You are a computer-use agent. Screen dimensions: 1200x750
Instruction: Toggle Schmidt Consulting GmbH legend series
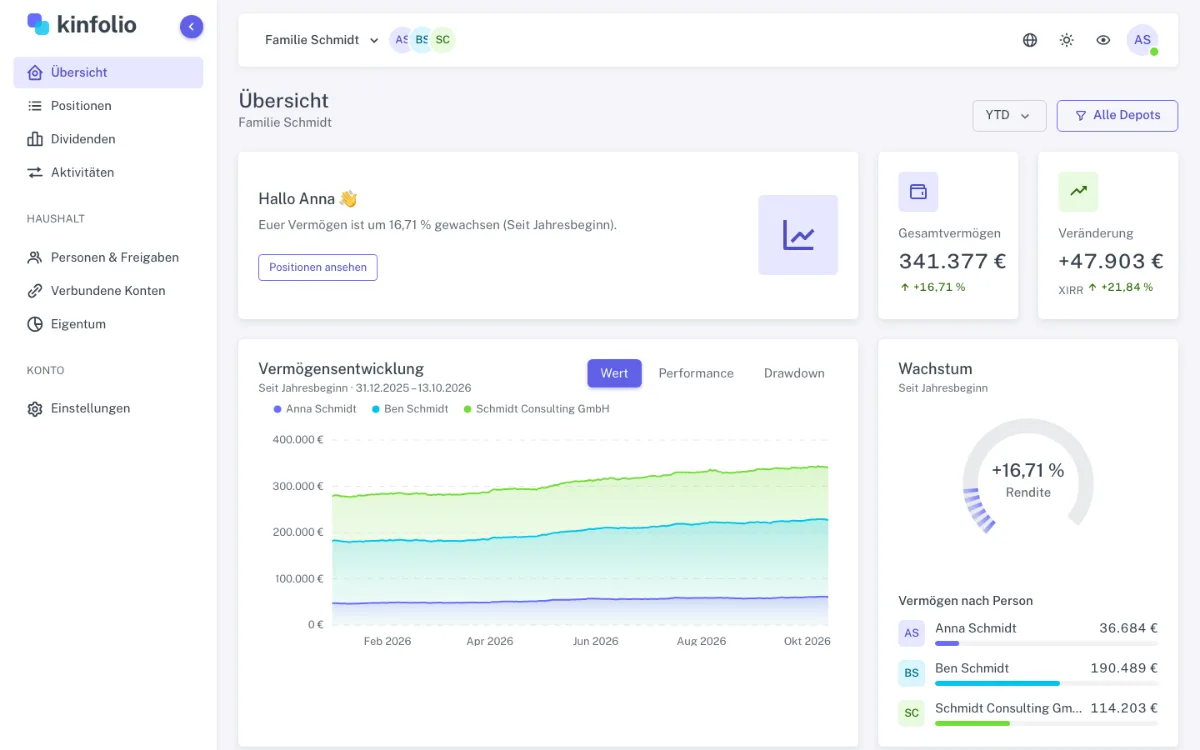pos(536,409)
